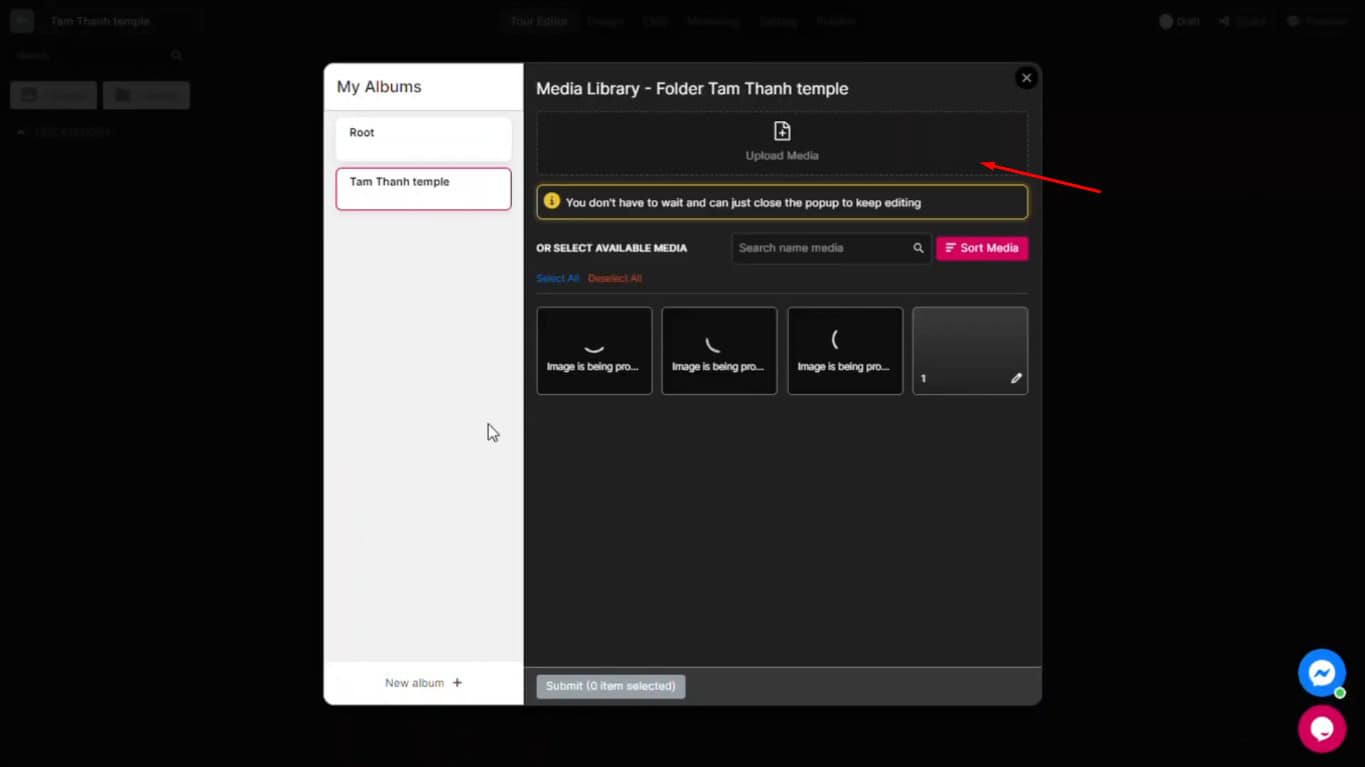Screen dimensions: 1365x767
Task: Add a new album with the plus icon
Action: coord(457,683)
